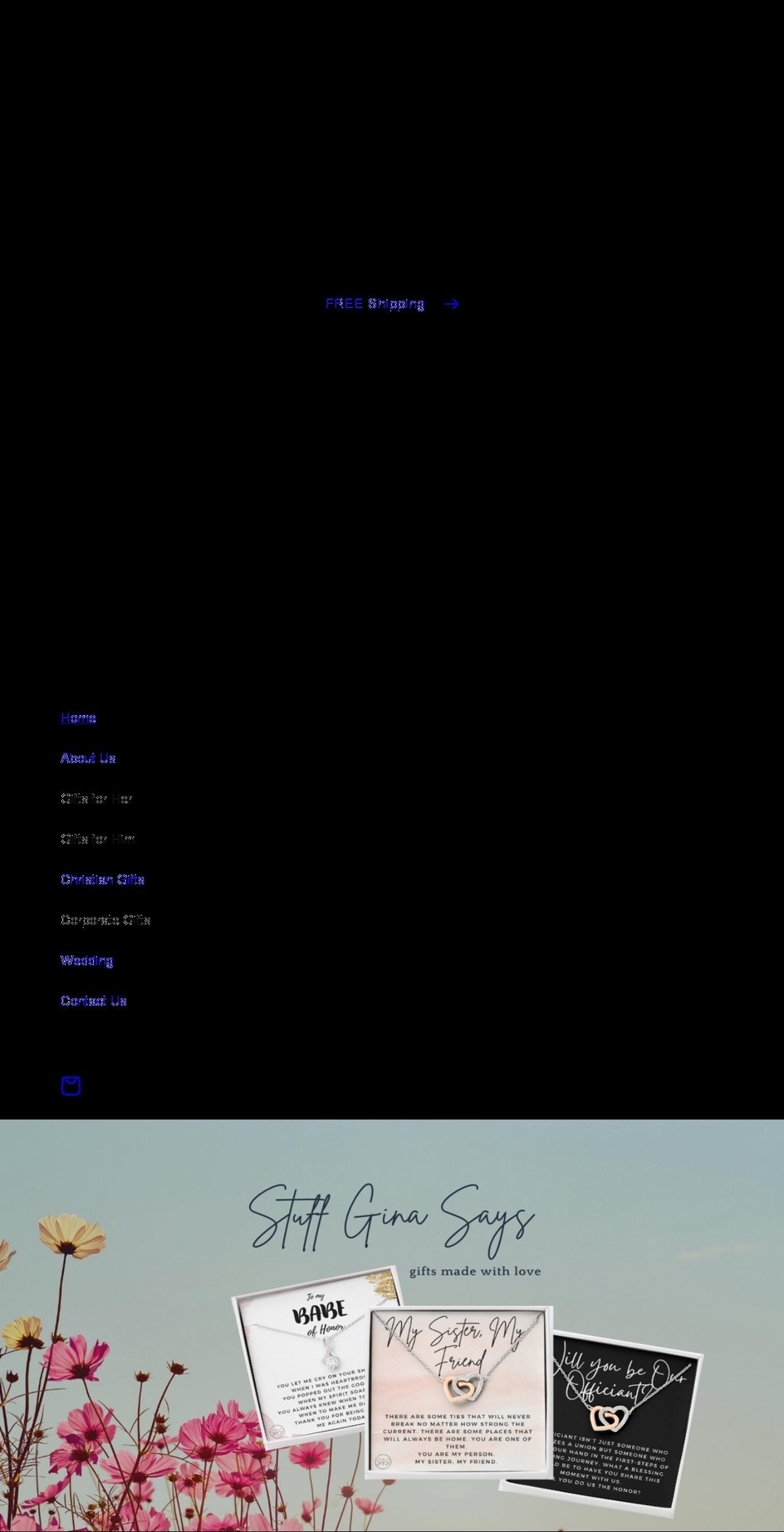Open the About Us page
Screen dimensions: 784x1532
(x=88, y=758)
